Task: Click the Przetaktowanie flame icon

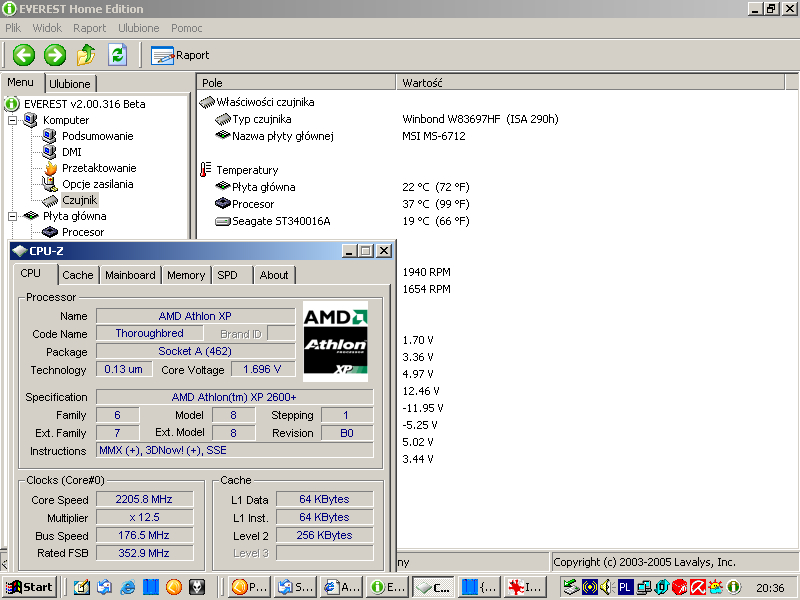Action: [50, 168]
